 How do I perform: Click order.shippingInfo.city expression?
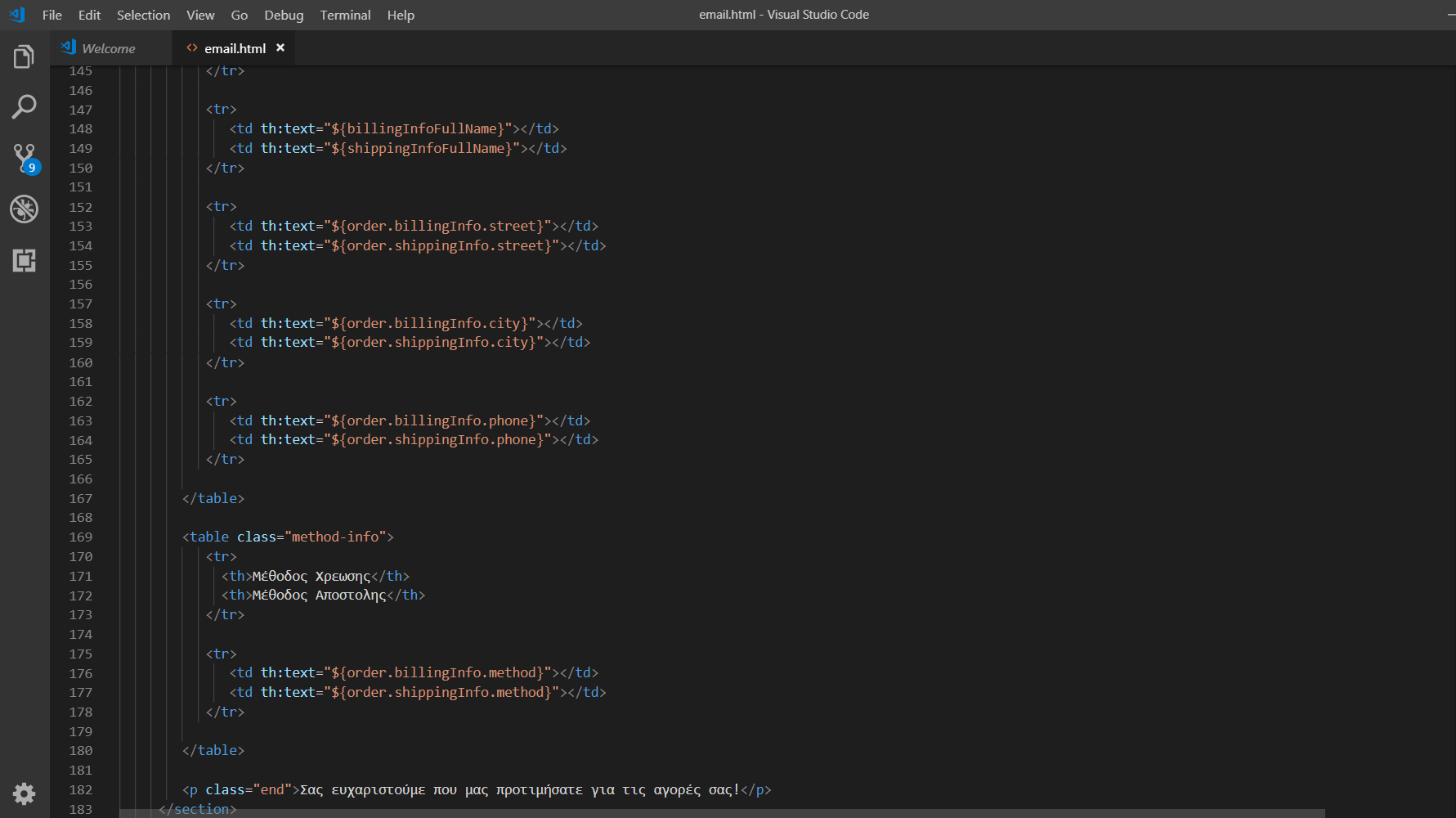point(433,343)
